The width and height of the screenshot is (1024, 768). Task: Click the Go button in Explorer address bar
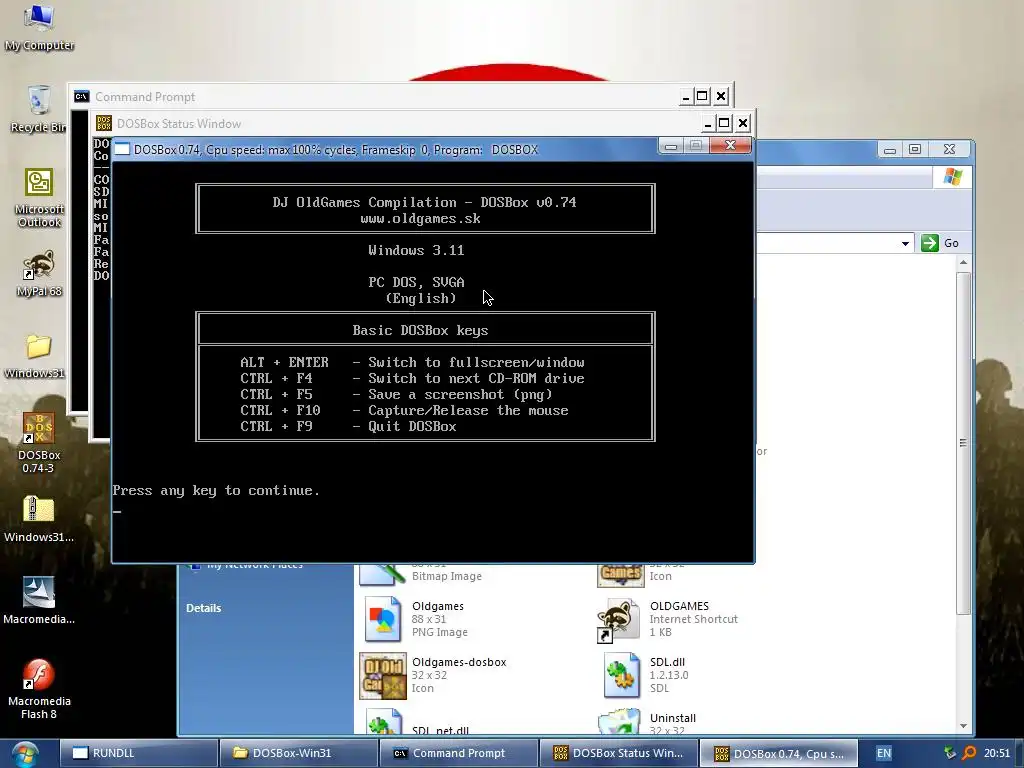click(940, 243)
